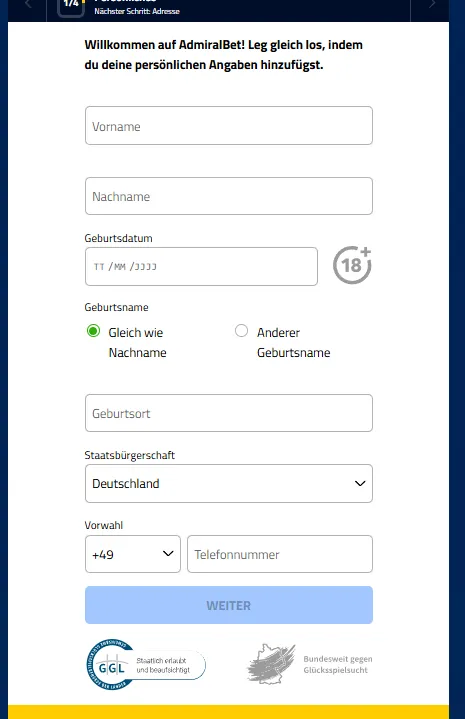Click the GGL 'Staatlich erlaubt' badge

point(146,665)
